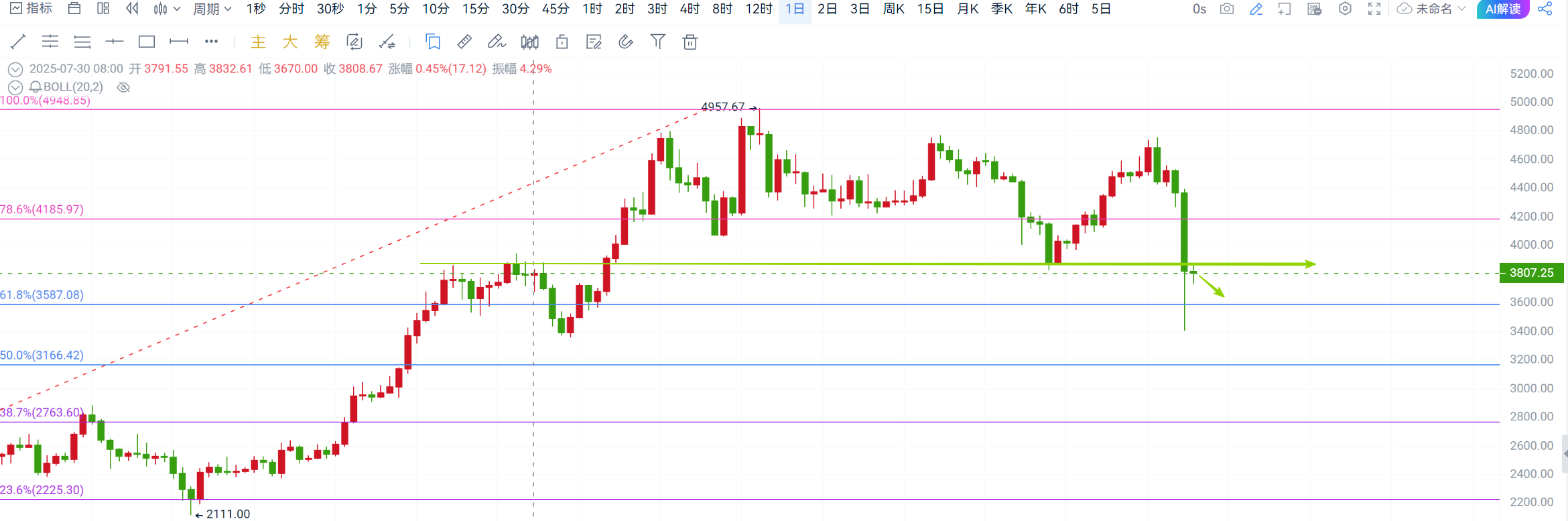This screenshot has height=521, width=1568.
Task: Select the 5日 timeframe
Action: pyautogui.click(x=1102, y=9)
